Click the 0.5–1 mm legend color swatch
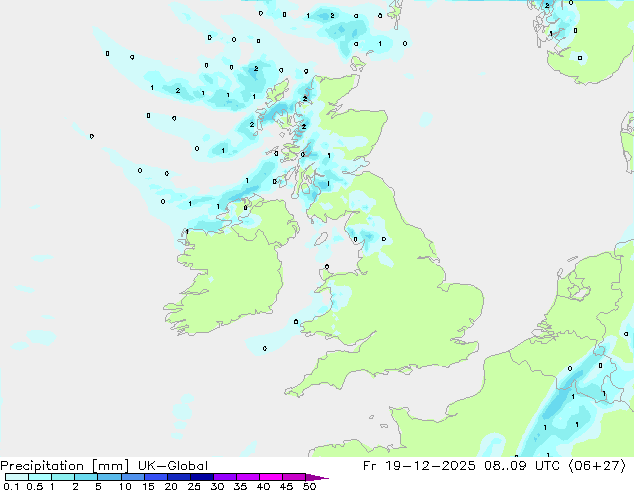The width and height of the screenshot is (634, 490). 40,477
